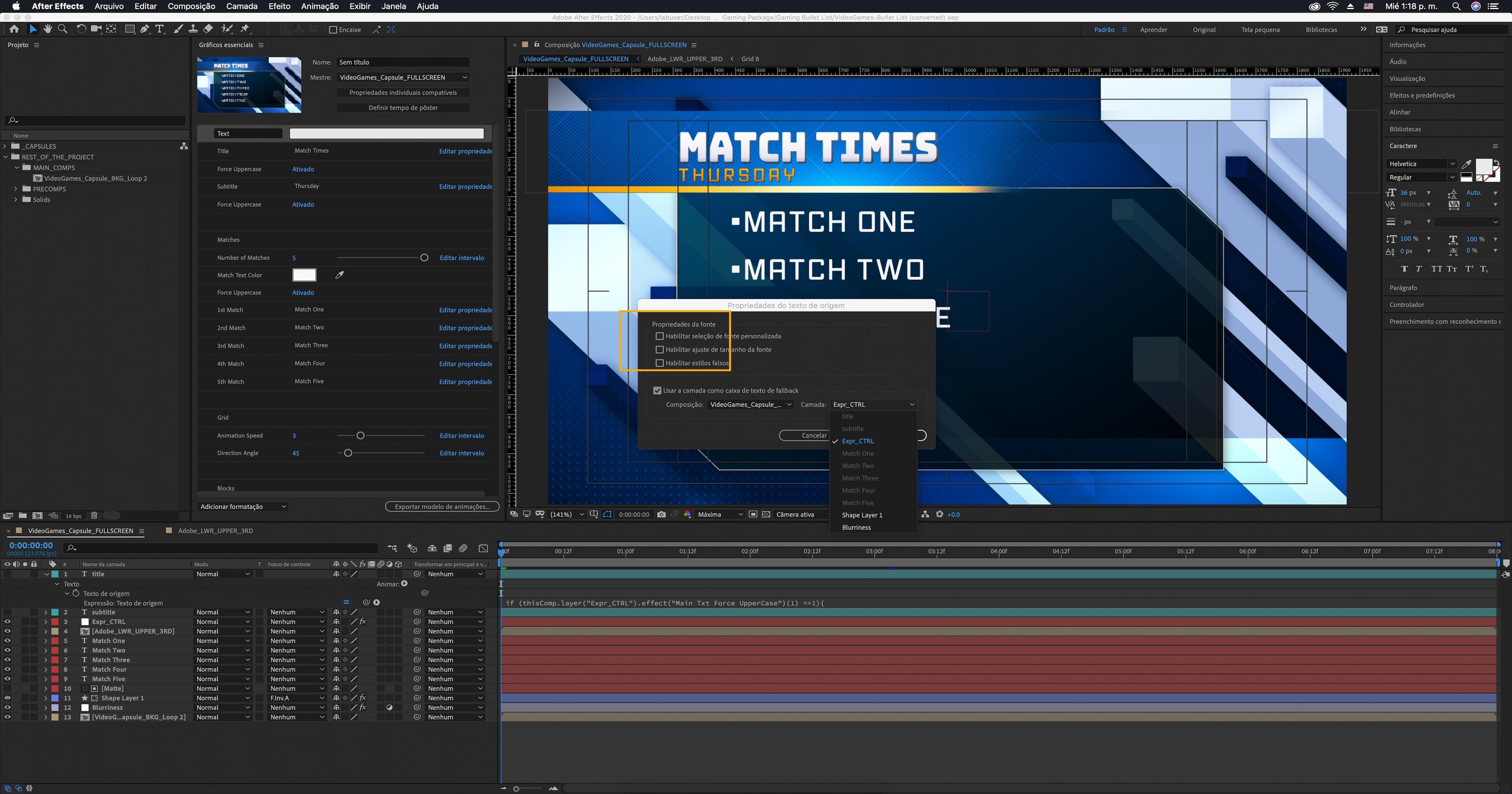Enable 'Habilitar estilos falsos' checkbox
This screenshot has height=794, width=1512.
(x=659, y=363)
